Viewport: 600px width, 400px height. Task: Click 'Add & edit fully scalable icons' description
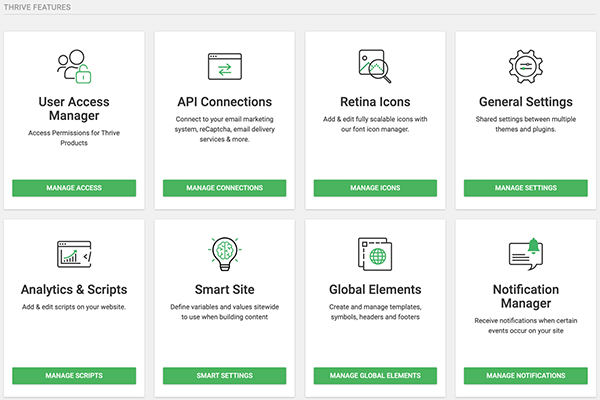375,124
